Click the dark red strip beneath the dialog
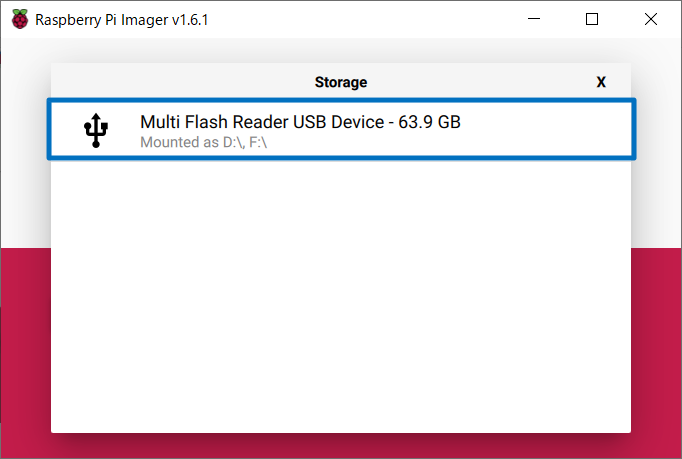This screenshot has width=682, height=459. point(341,445)
